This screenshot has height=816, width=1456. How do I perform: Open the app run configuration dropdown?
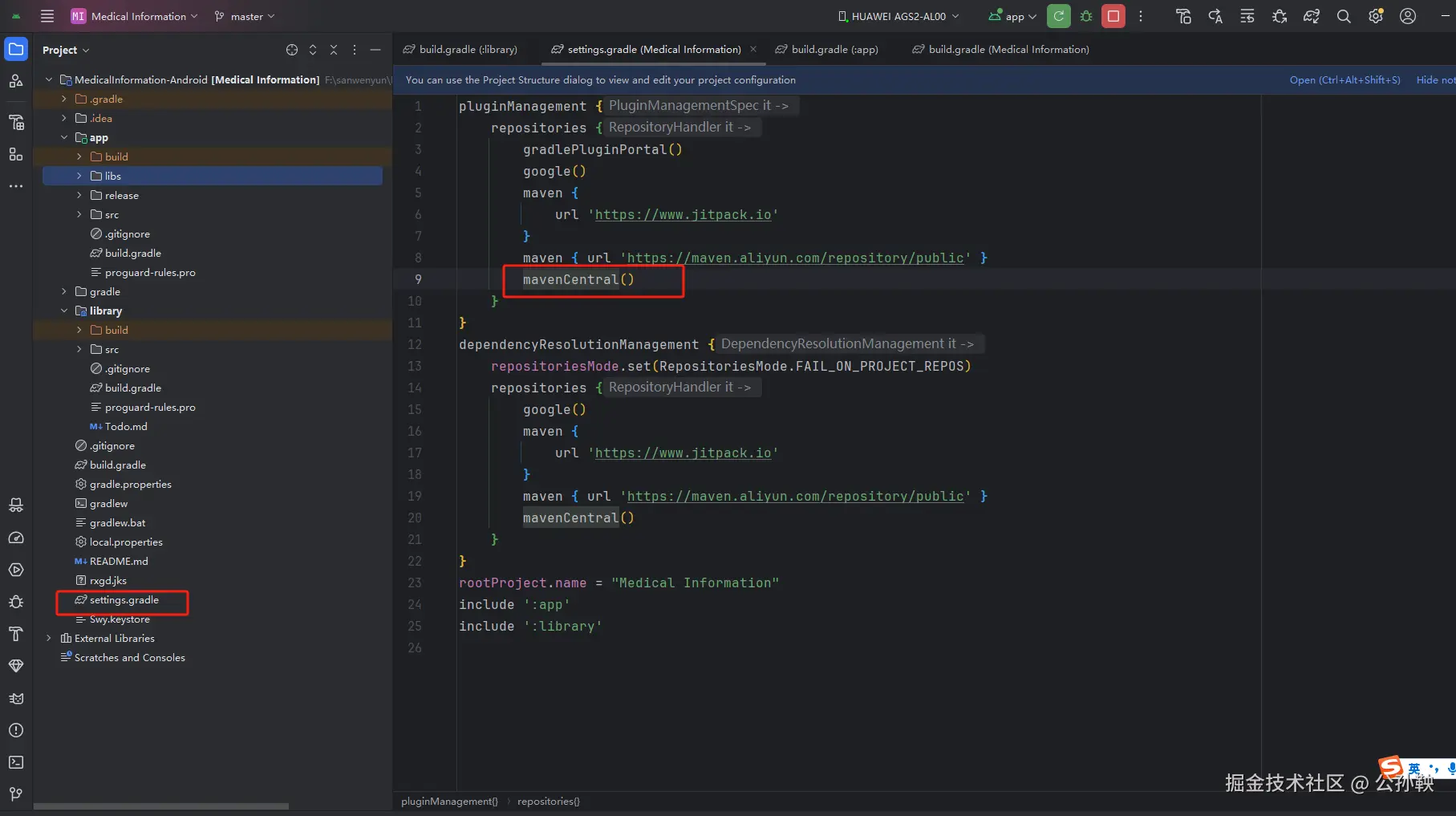(x=1012, y=16)
